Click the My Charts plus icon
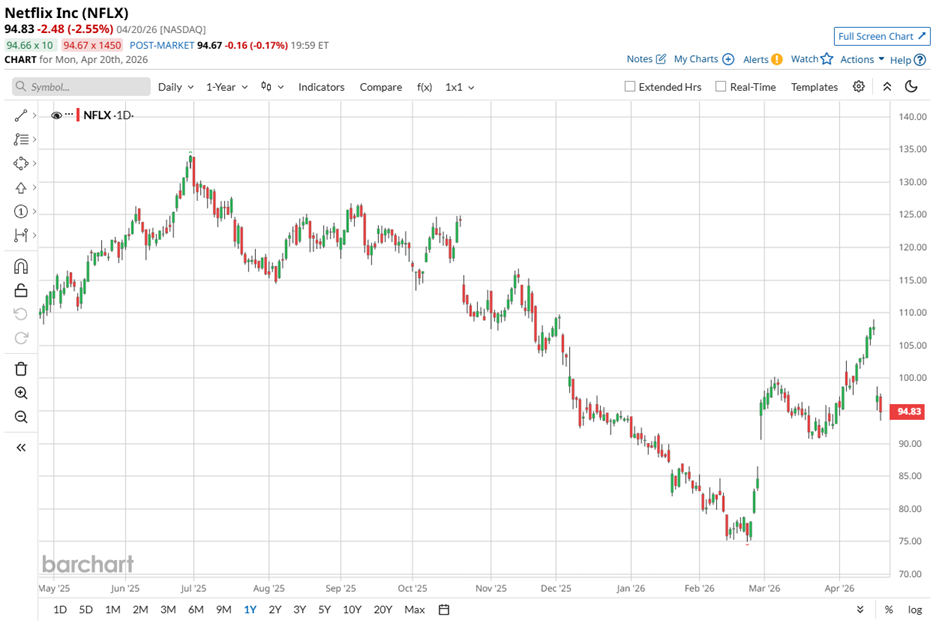936x626 pixels. point(728,59)
